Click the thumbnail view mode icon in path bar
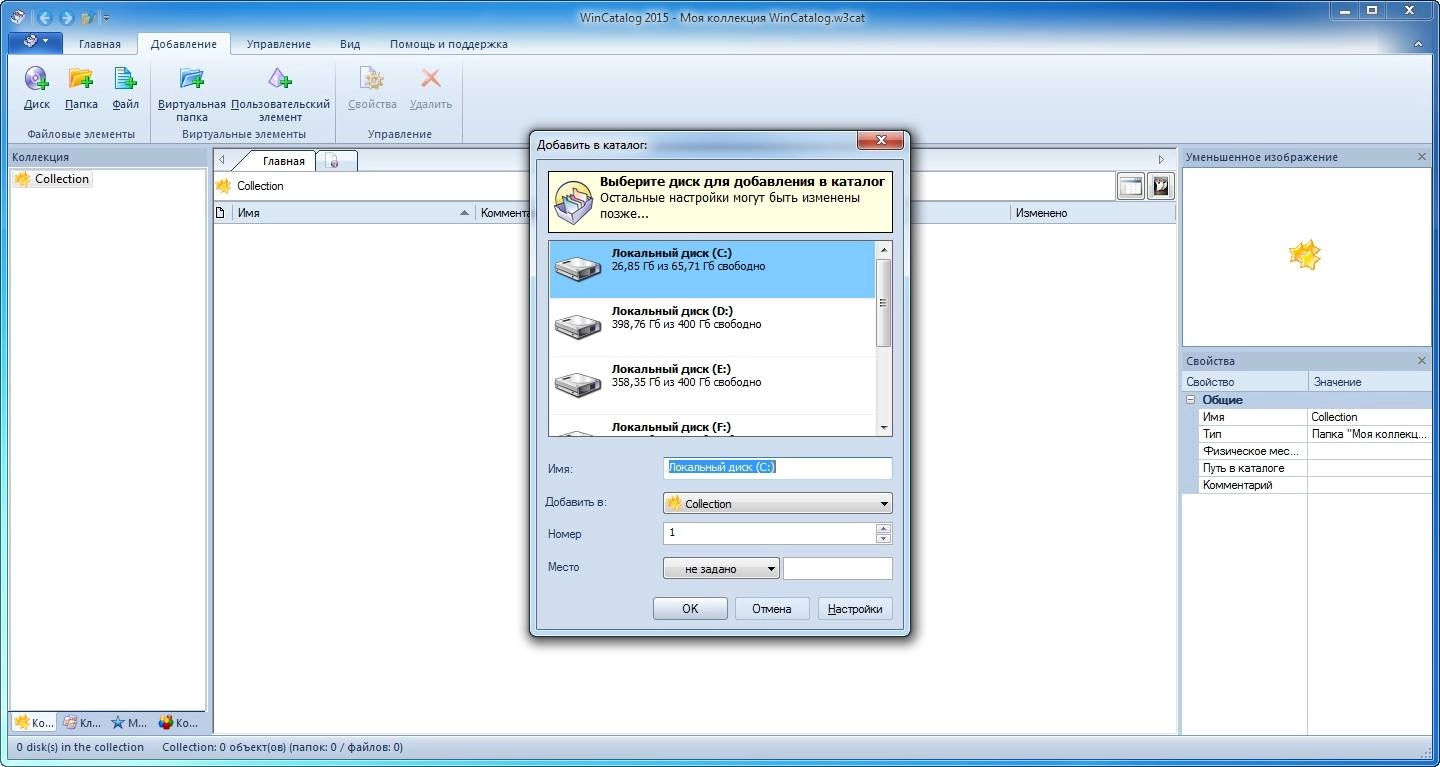 click(1160, 186)
